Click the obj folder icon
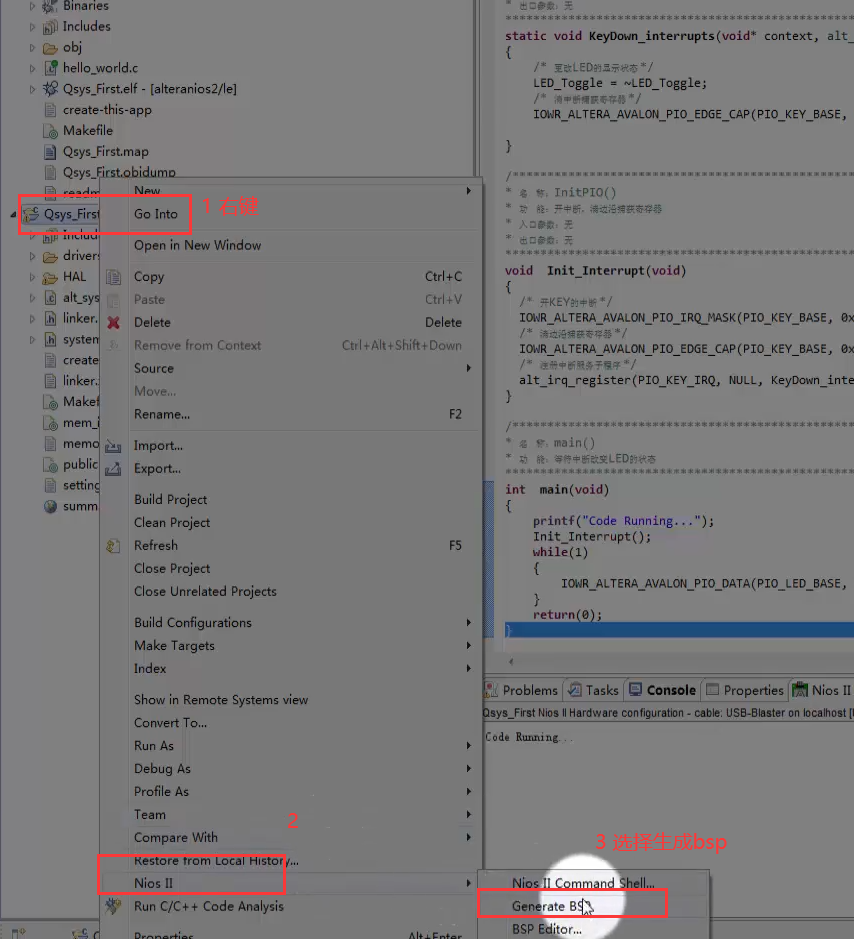Viewport: 854px width, 939px height. 50,48
